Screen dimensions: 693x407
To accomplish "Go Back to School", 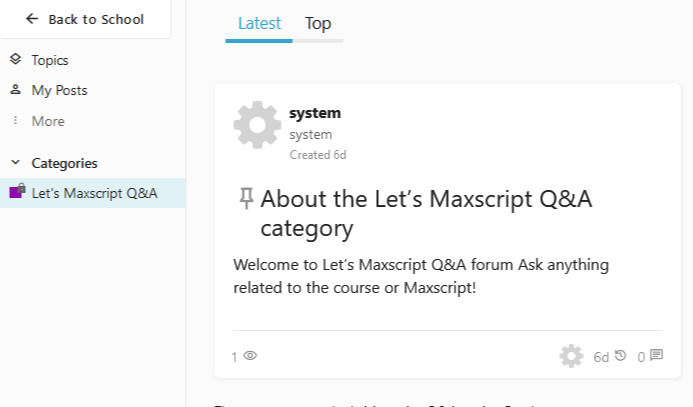I will (x=85, y=19).
